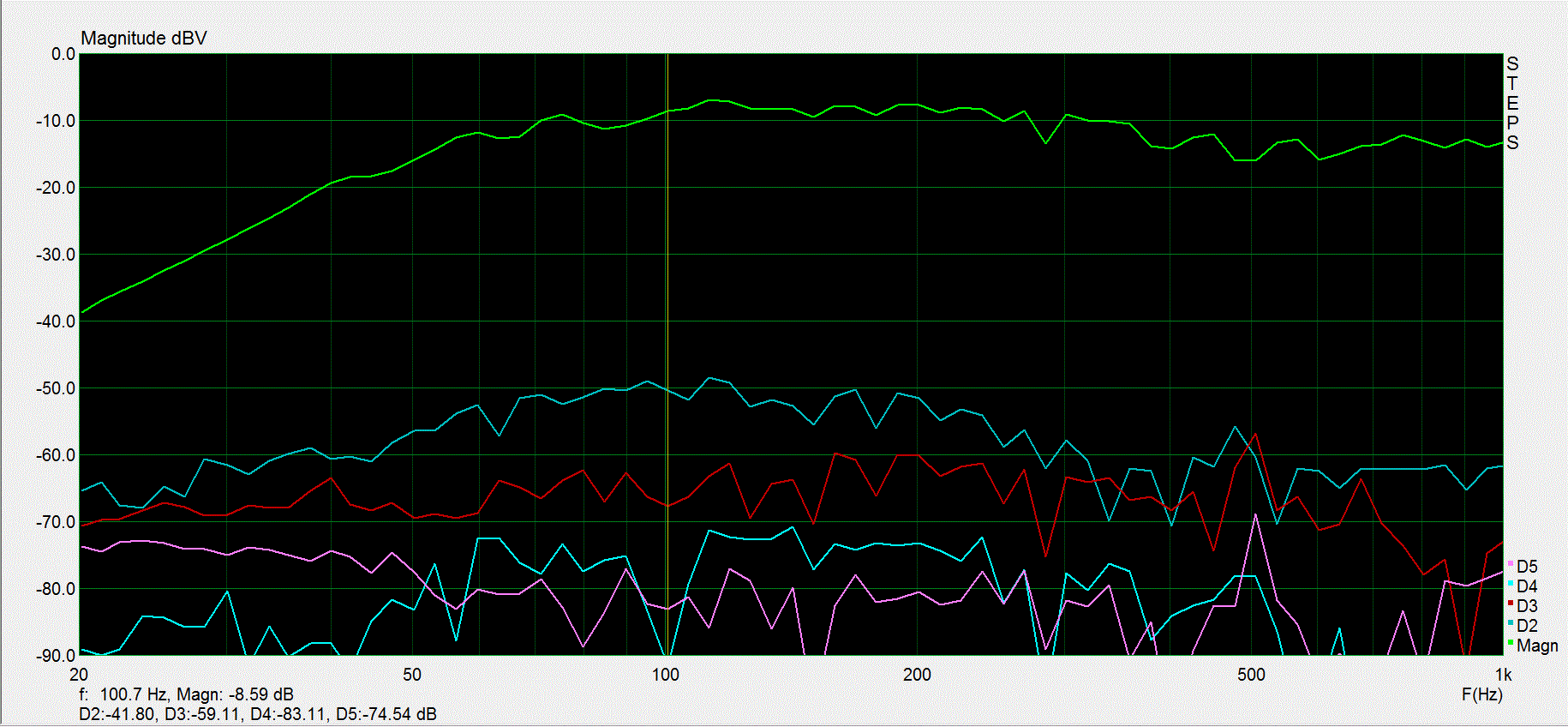Click the cursor readout f: 100.7 Hz line
Viewport: 1568px width, 727px height.
tap(187, 694)
